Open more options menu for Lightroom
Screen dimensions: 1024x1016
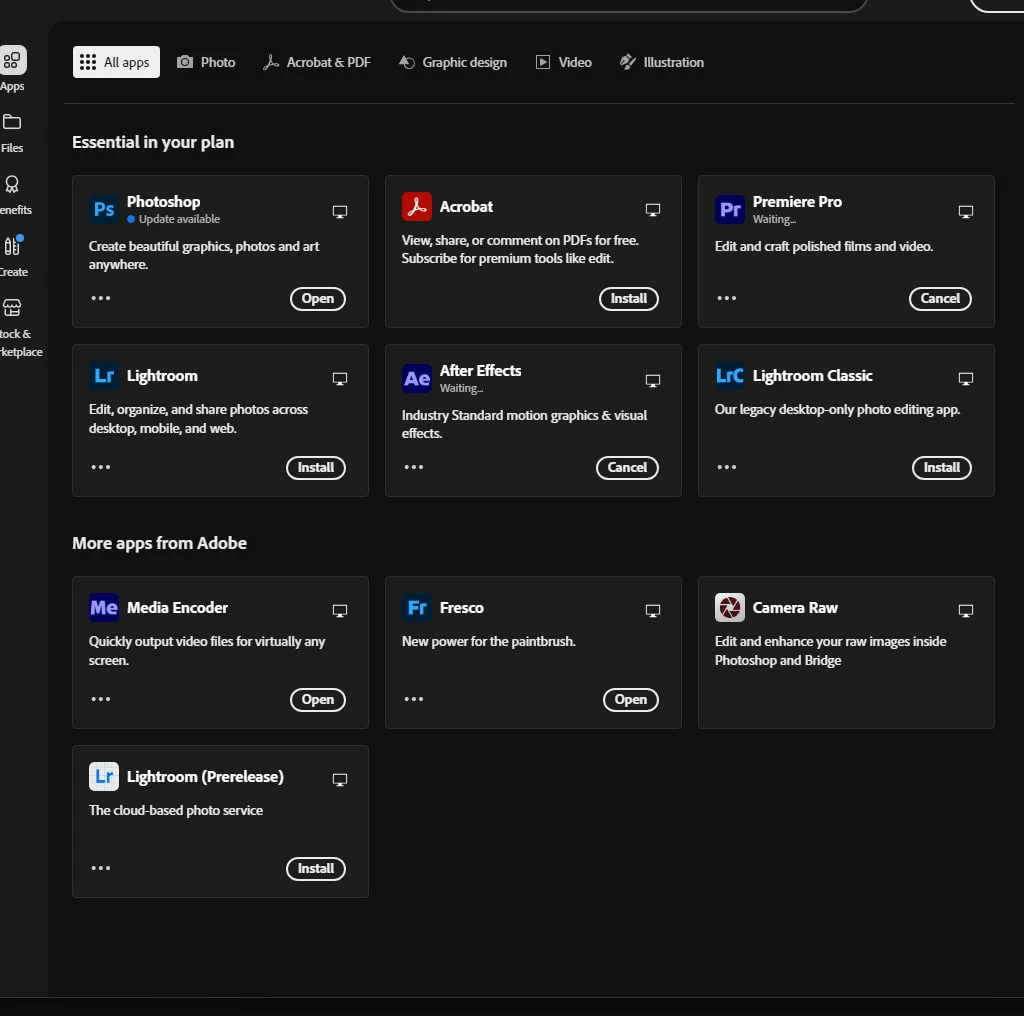[101, 468]
